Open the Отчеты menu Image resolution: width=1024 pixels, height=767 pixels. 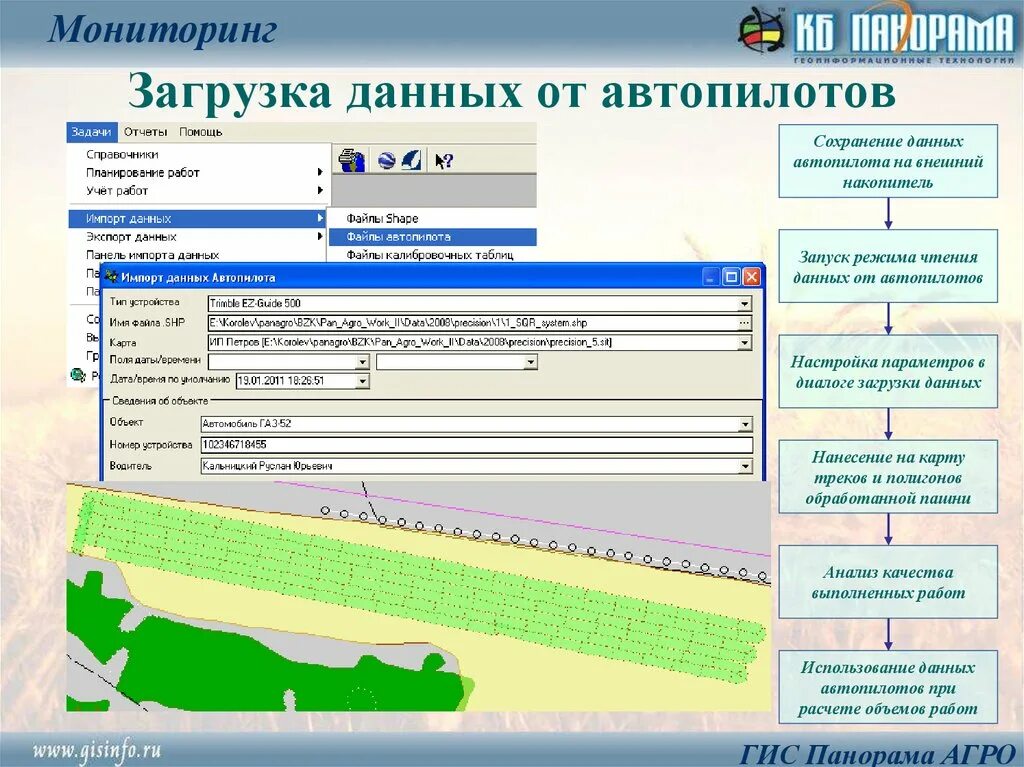tap(145, 132)
